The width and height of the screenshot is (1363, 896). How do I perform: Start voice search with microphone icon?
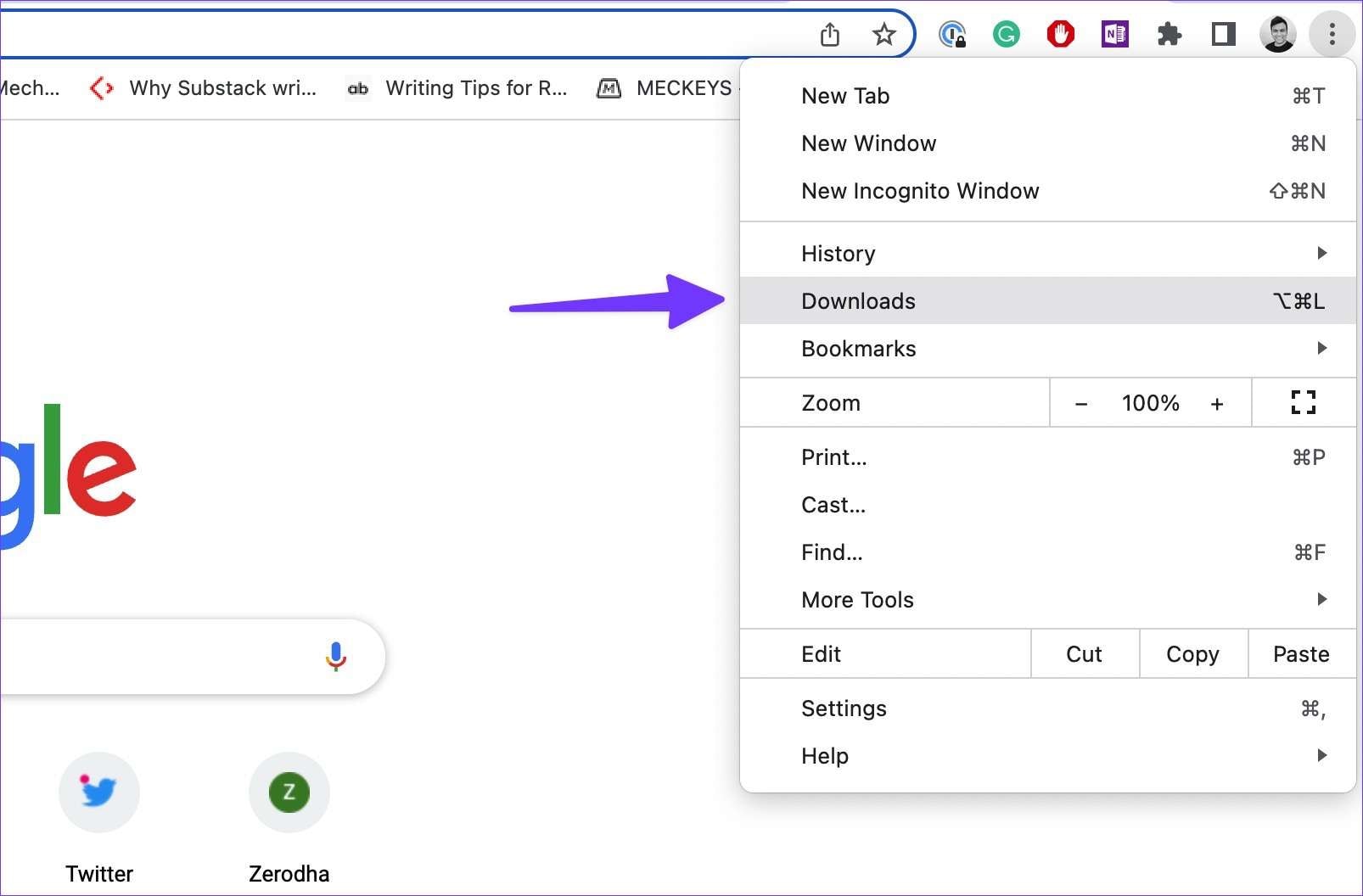(x=336, y=657)
